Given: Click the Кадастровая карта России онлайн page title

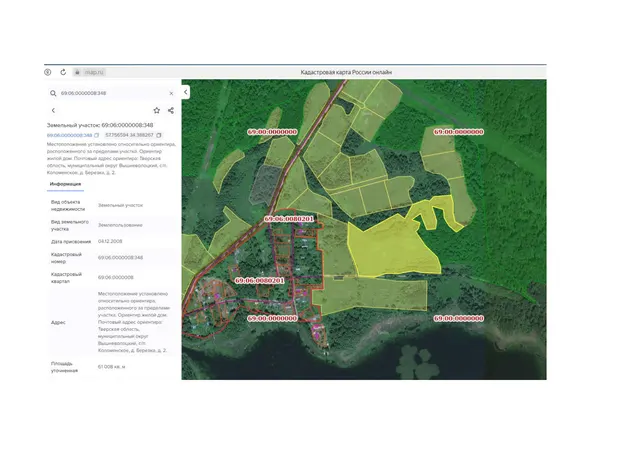Looking at the screenshot, I should coord(346,72).
